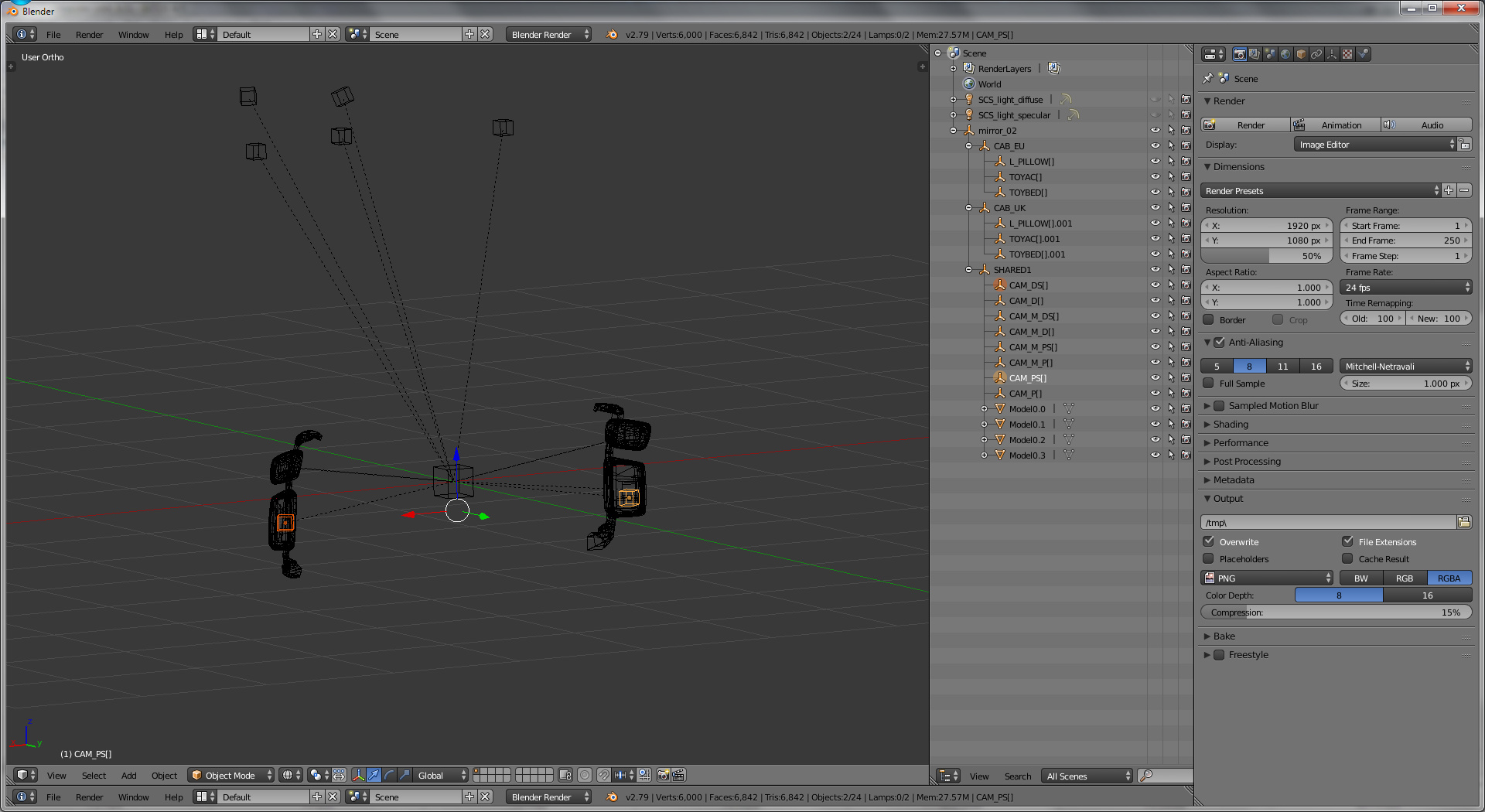This screenshot has width=1485, height=812.
Task: Uncheck the Overwrite checkbox
Action: point(1209,541)
